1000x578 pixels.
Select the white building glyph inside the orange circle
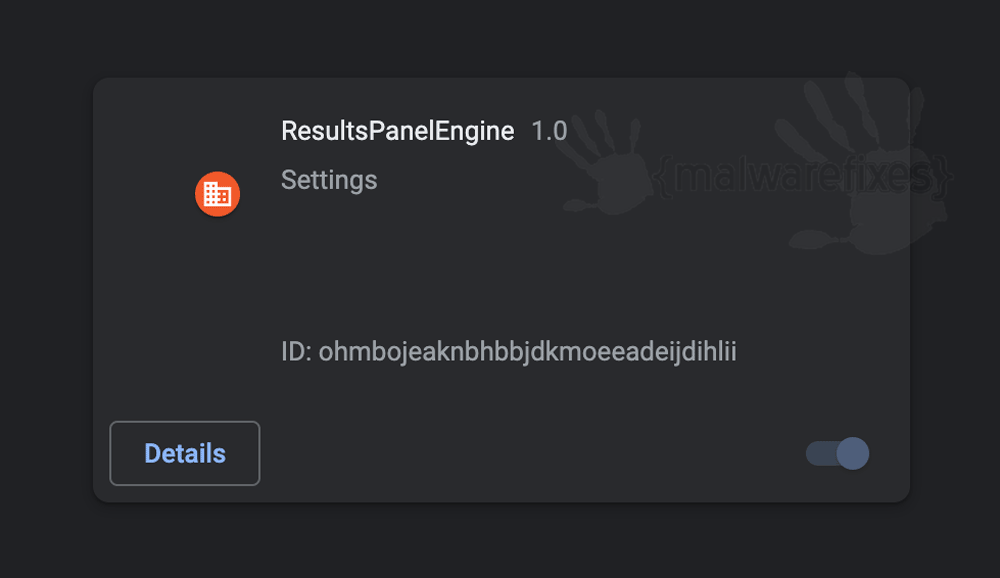tap(217, 194)
